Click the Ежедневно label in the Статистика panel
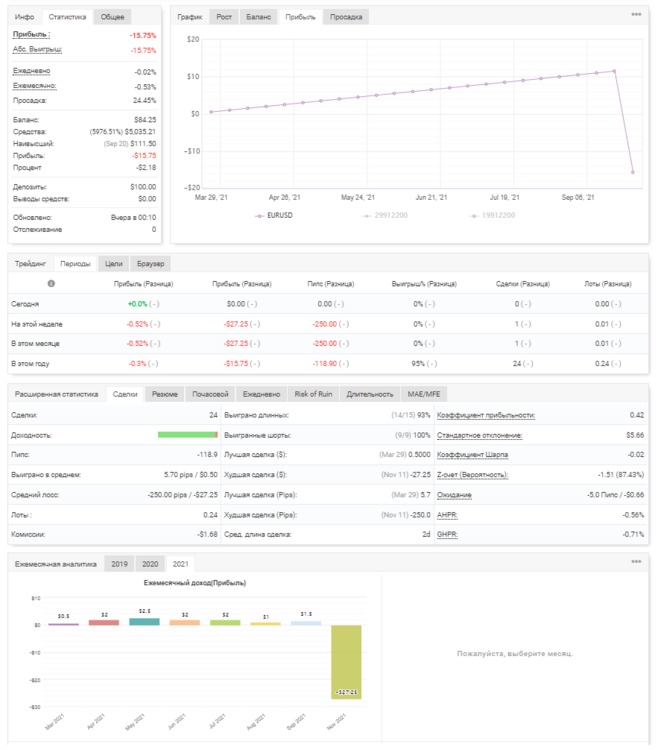 tap(32, 71)
